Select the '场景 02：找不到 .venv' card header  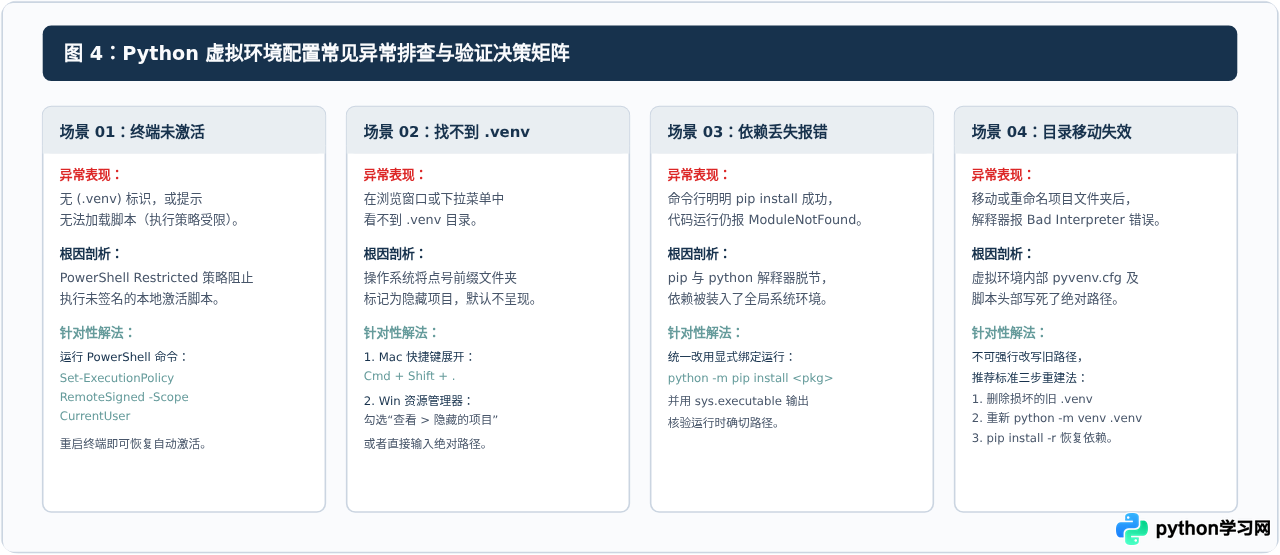pyautogui.click(x=488, y=131)
